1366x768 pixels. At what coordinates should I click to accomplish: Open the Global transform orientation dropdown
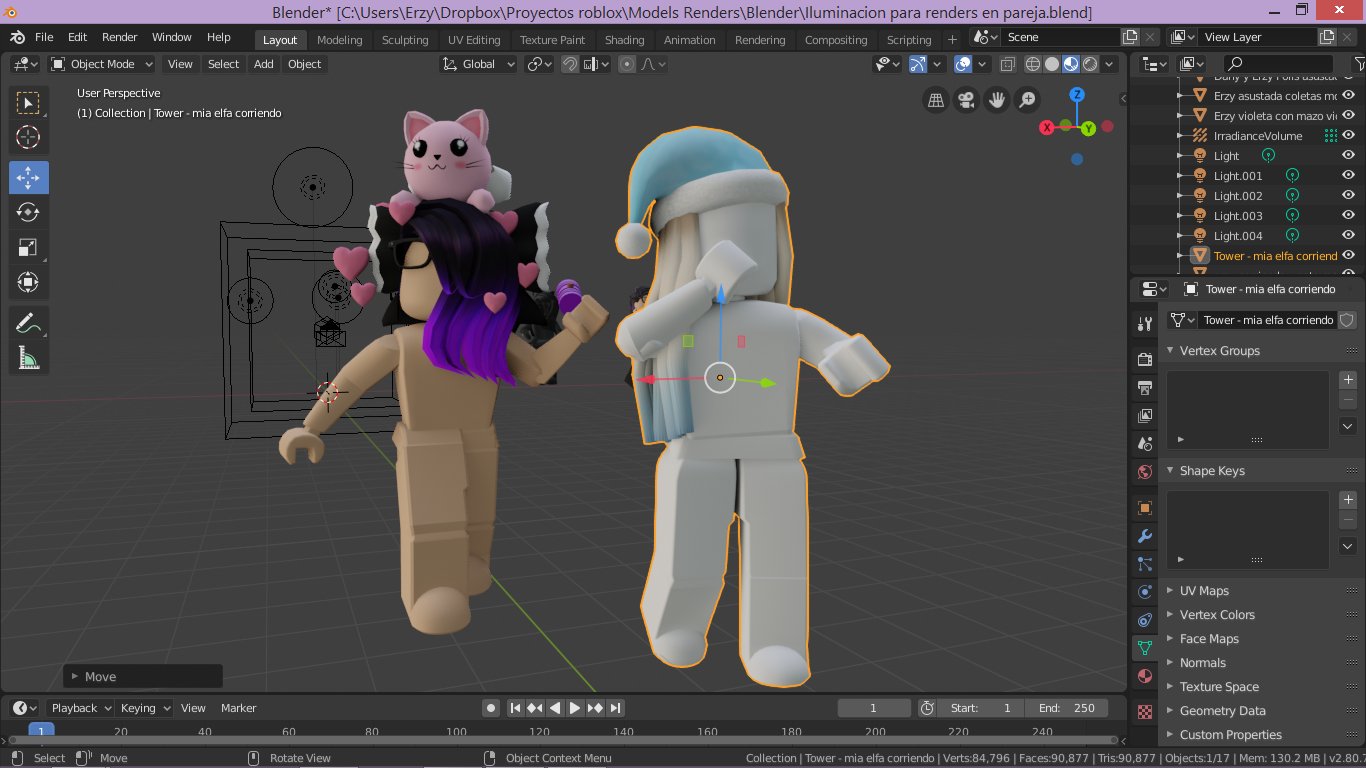click(478, 64)
